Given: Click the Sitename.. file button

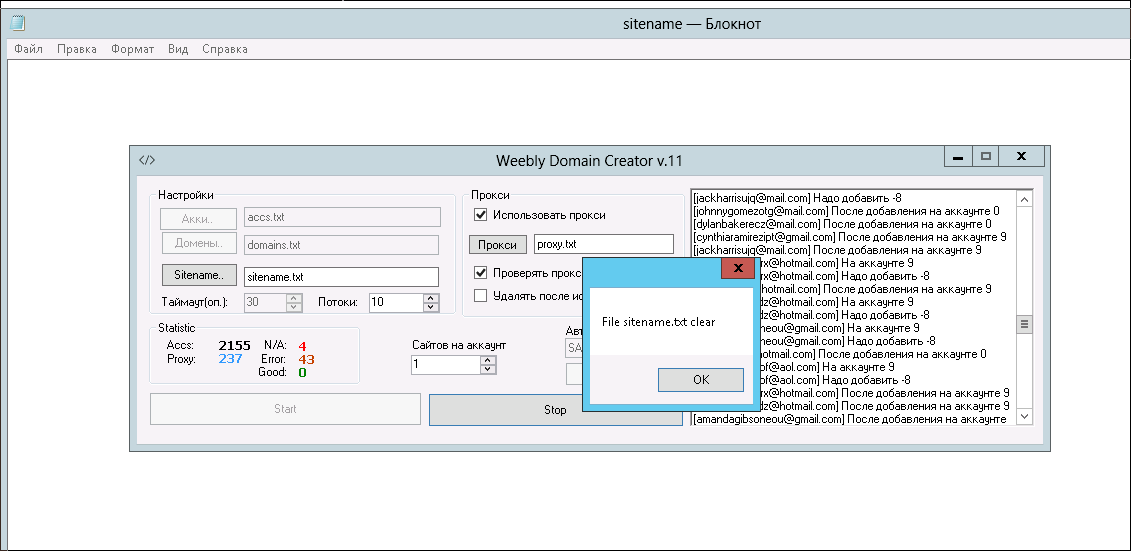Looking at the screenshot, I should 200,275.
